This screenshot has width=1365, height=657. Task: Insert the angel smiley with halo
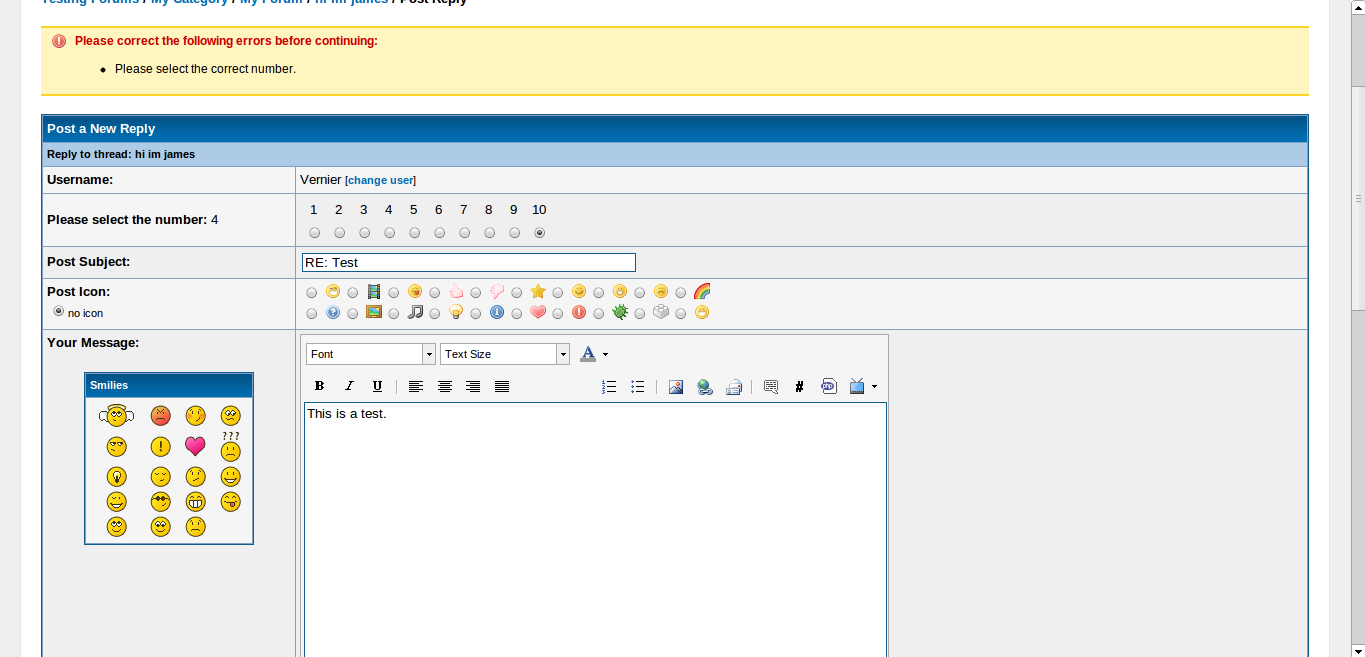[117, 415]
